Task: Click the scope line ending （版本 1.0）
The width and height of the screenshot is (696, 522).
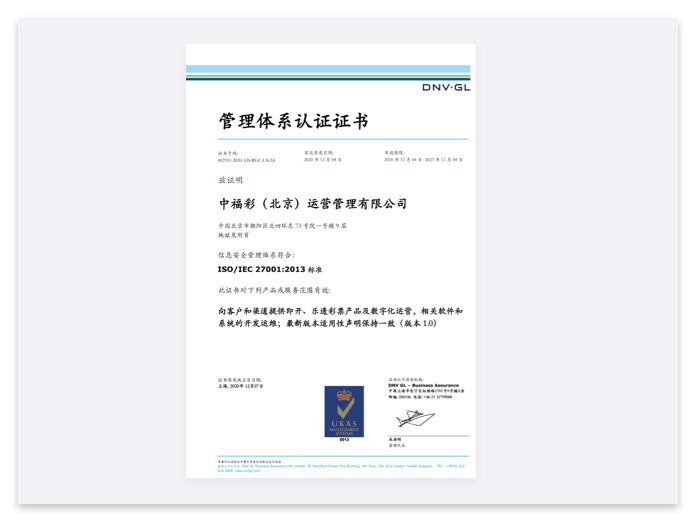Action: pyautogui.click(x=328, y=323)
